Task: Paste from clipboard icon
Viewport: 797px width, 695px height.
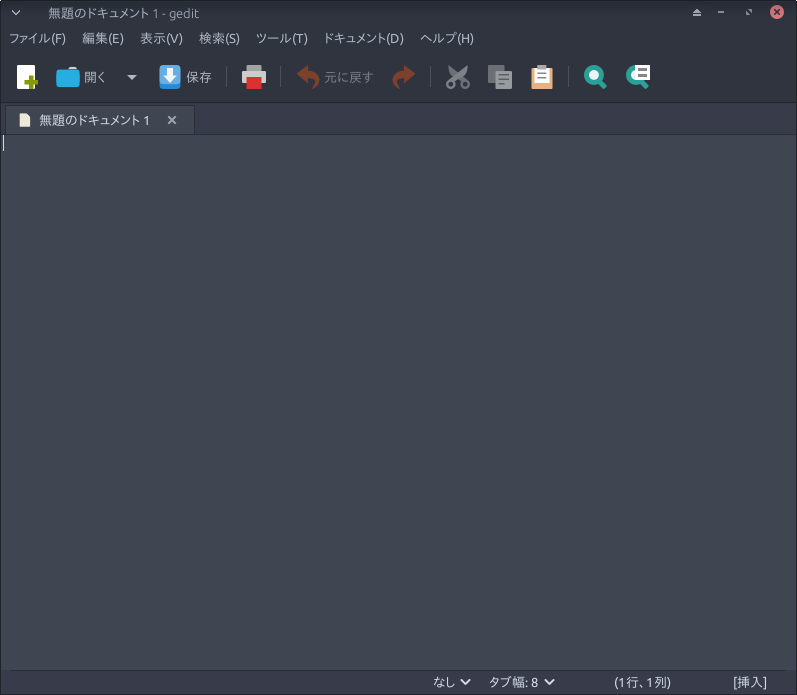Action: pos(542,77)
